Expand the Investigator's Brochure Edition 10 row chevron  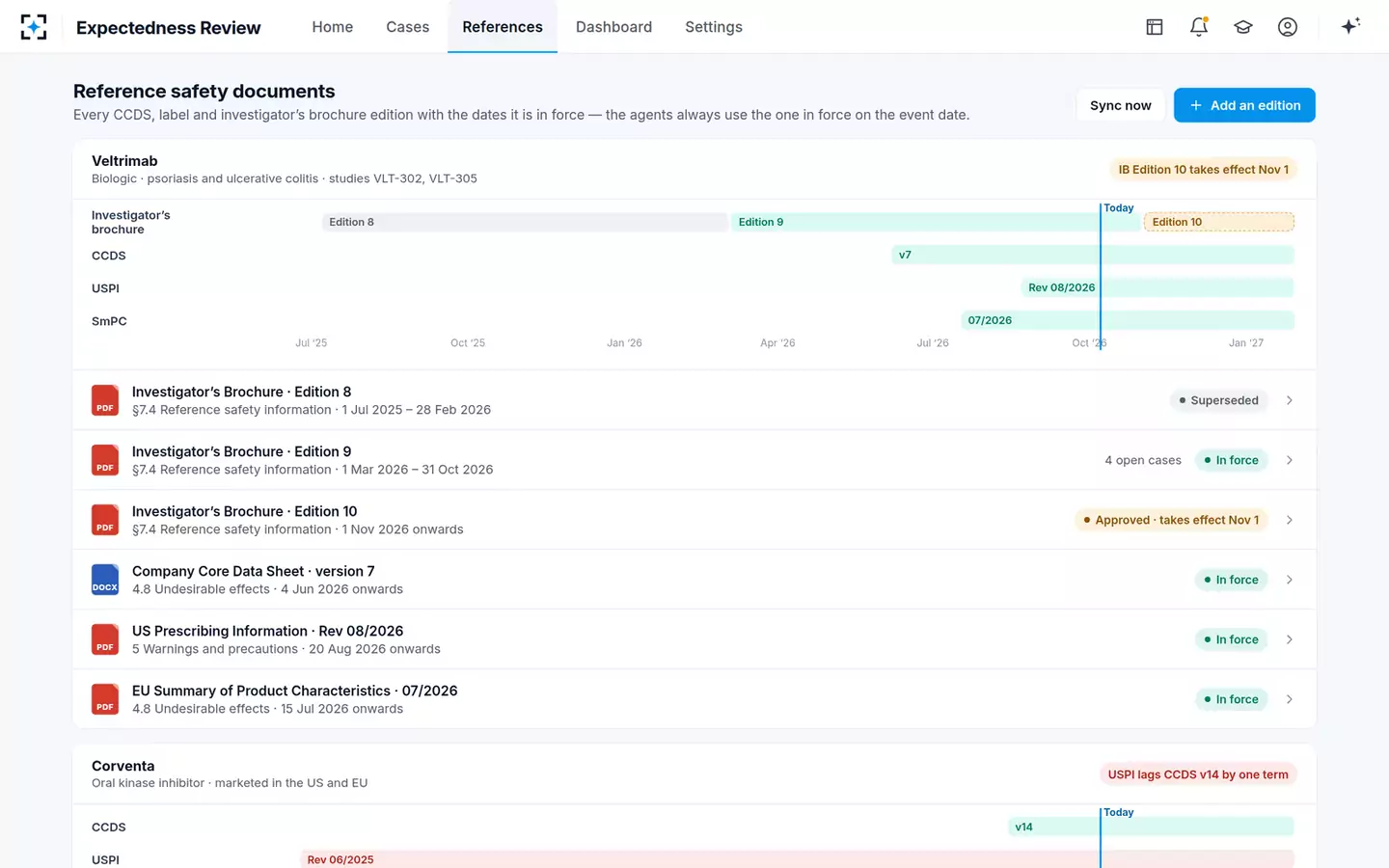tap(1290, 520)
